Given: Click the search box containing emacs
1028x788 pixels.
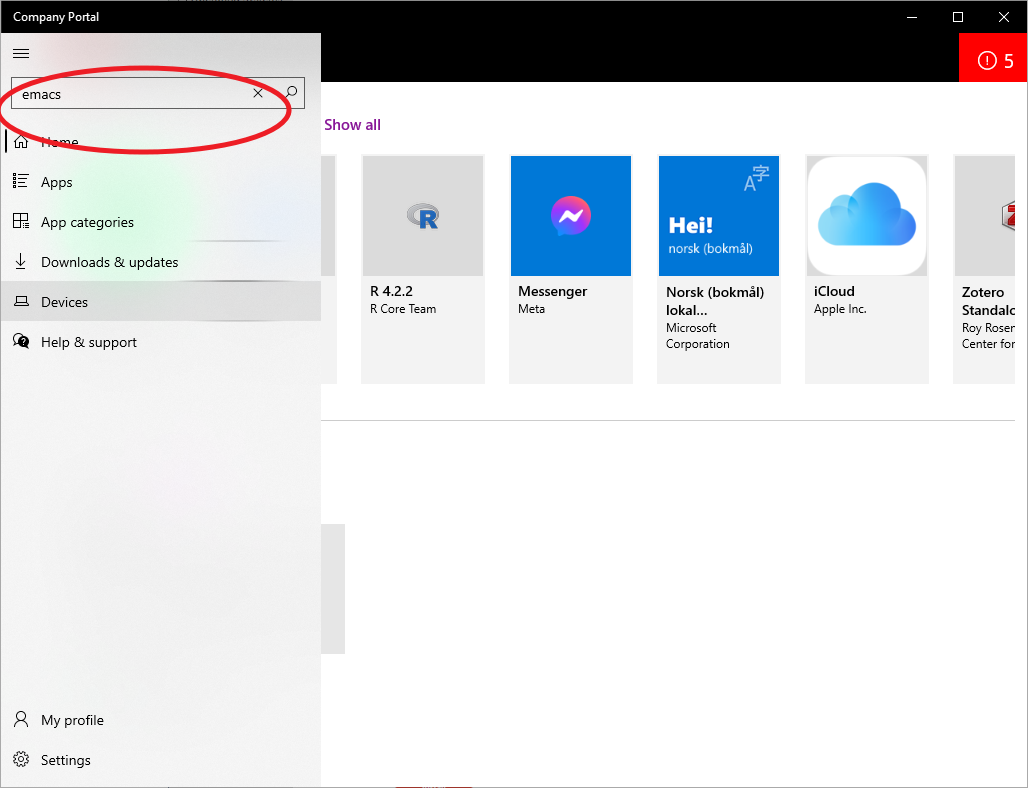Looking at the screenshot, I should coord(157,93).
